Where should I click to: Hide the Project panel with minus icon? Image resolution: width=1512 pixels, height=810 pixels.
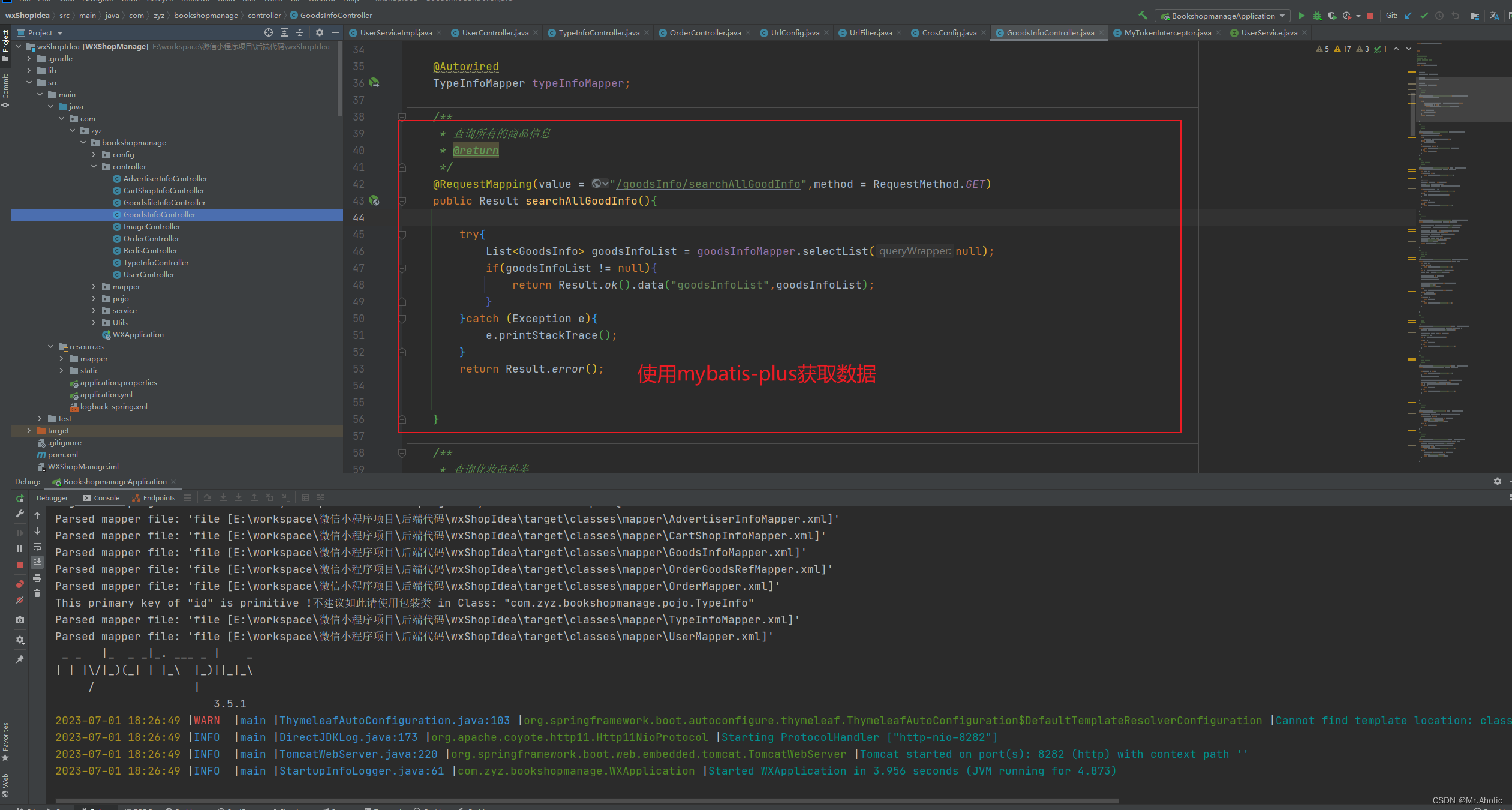[x=335, y=32]
